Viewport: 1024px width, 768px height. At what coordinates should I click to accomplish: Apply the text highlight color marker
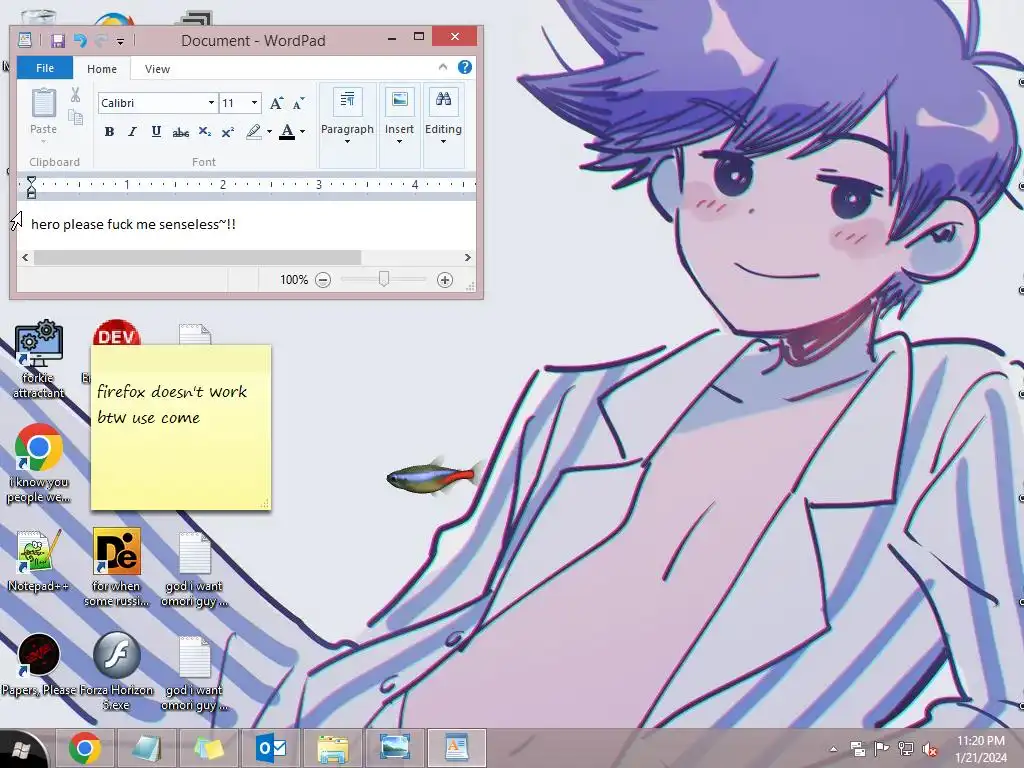click(x=253, y=132)
